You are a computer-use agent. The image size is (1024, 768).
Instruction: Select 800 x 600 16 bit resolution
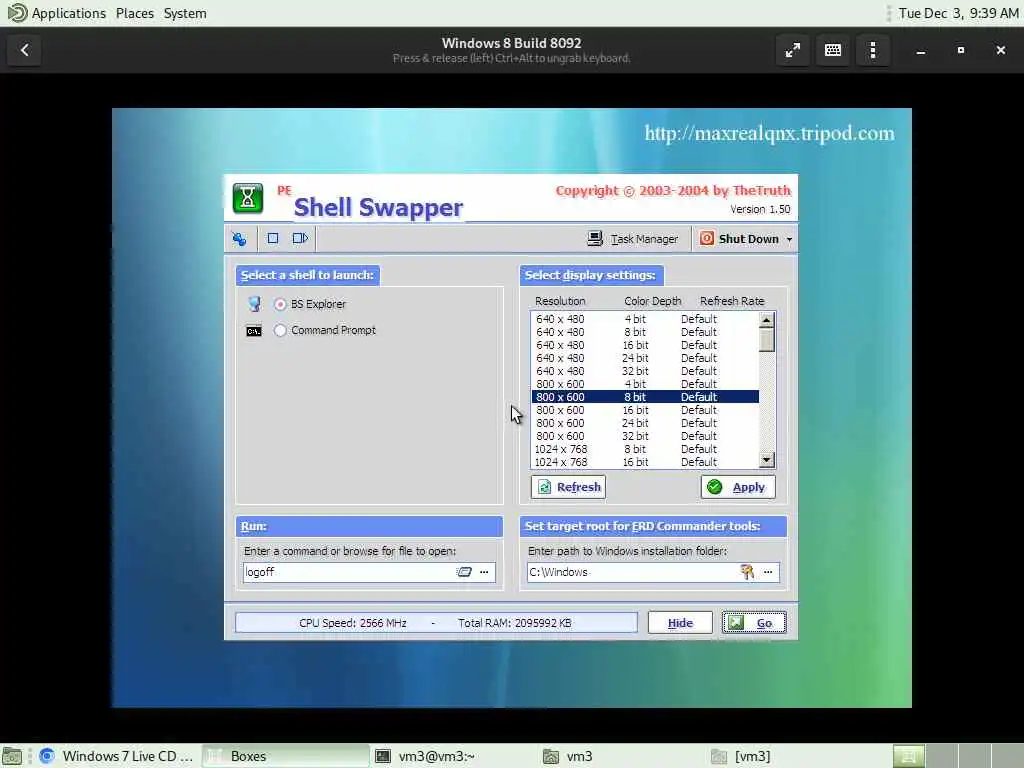pyautogui.click(x=645, y=410)
